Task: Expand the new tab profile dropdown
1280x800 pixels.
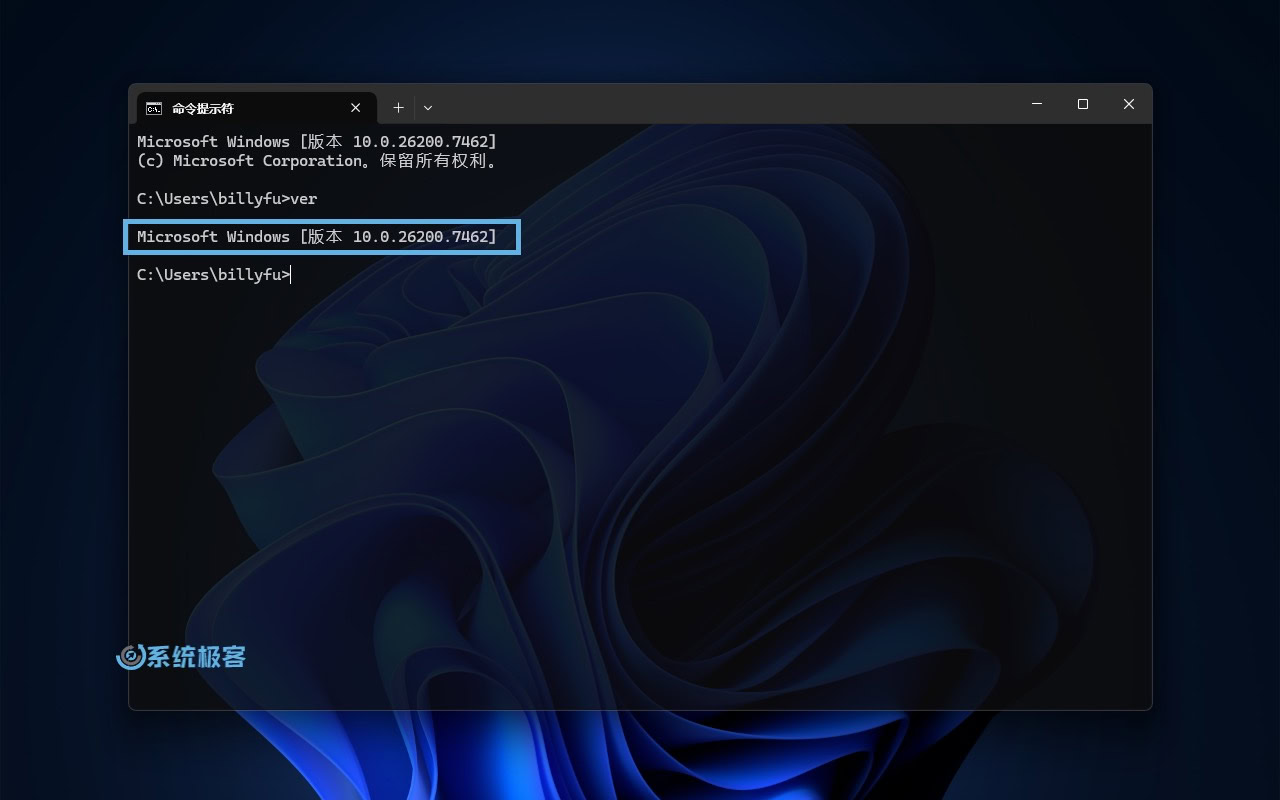Action: [x=428, y=108]
